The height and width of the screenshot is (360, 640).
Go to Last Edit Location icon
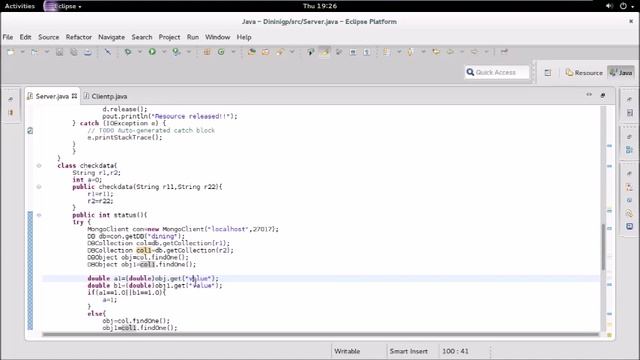(436, 52)
